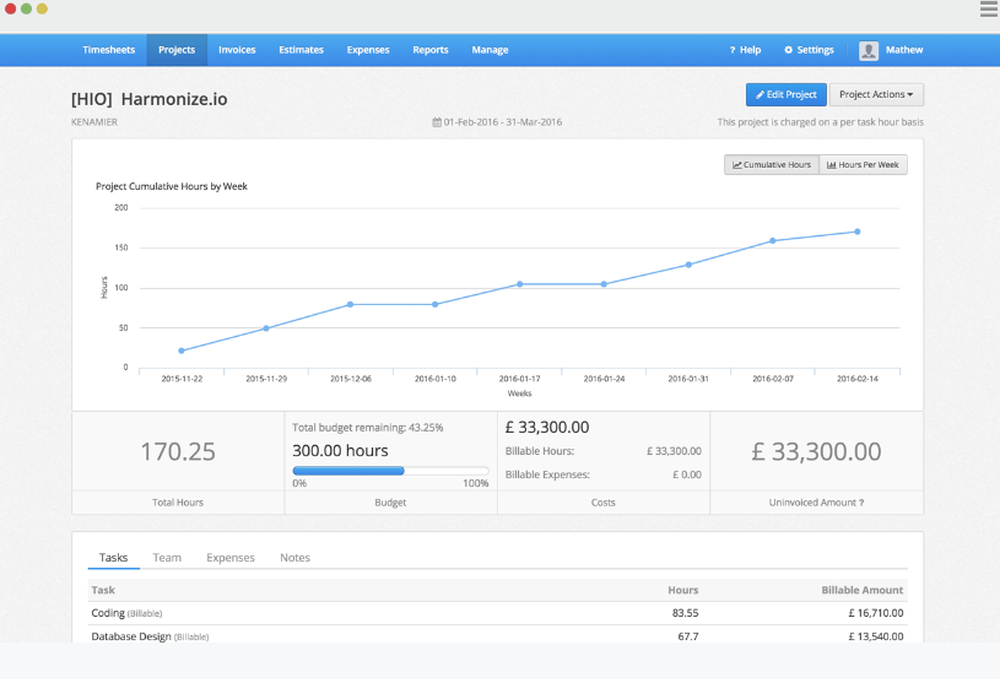Switch to the Team tab
The image size is (1000, 679).
167,557
